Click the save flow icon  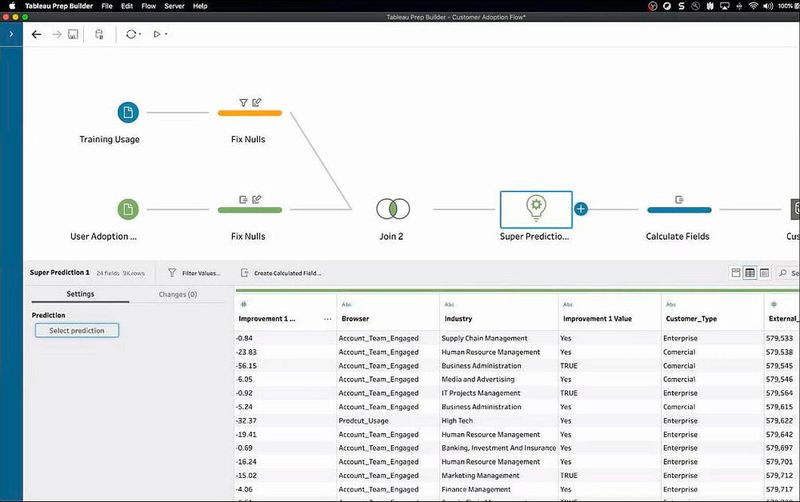point(73,34)
